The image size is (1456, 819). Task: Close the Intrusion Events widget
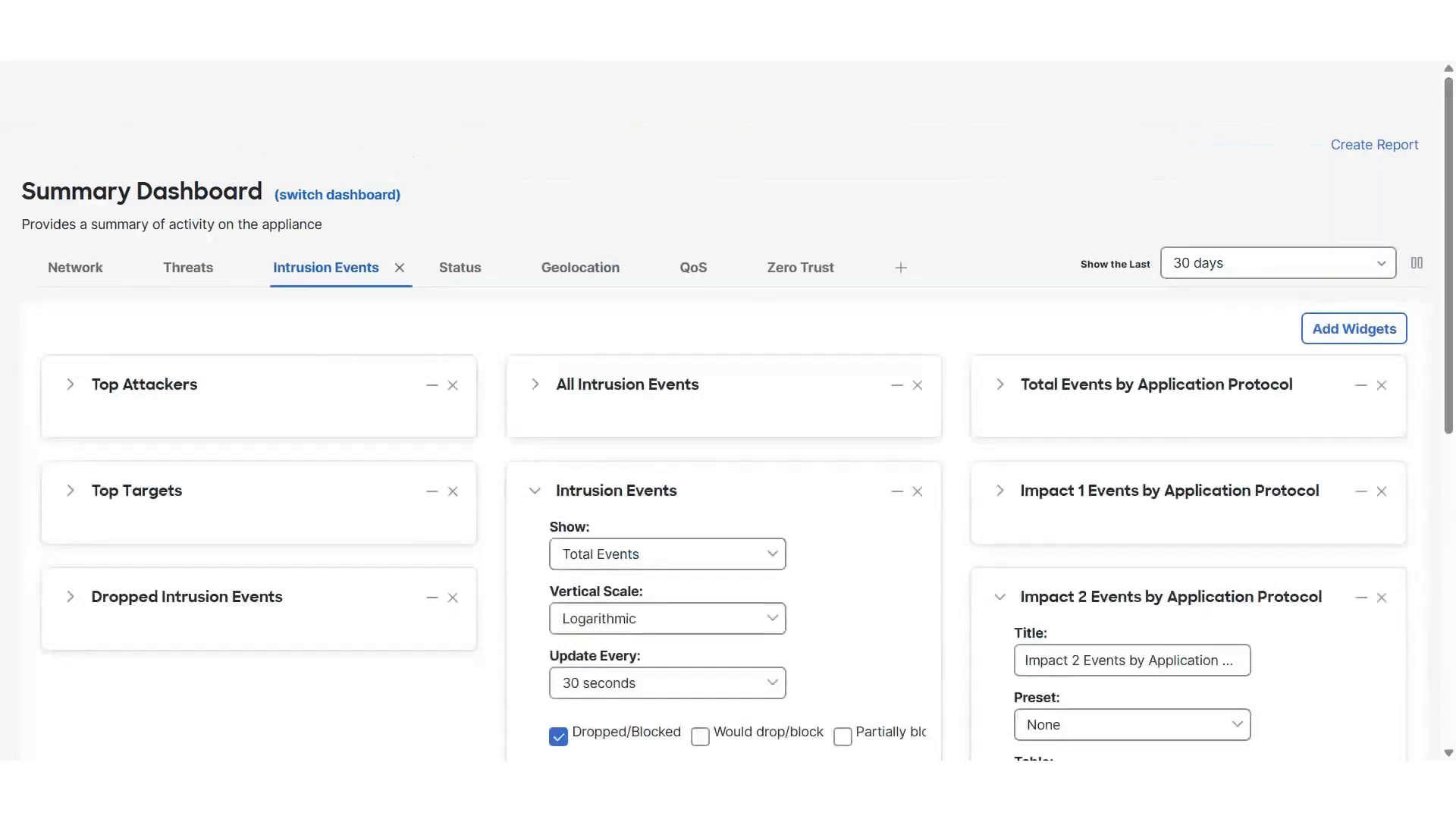pyautogui.click(x=918, y=491)
